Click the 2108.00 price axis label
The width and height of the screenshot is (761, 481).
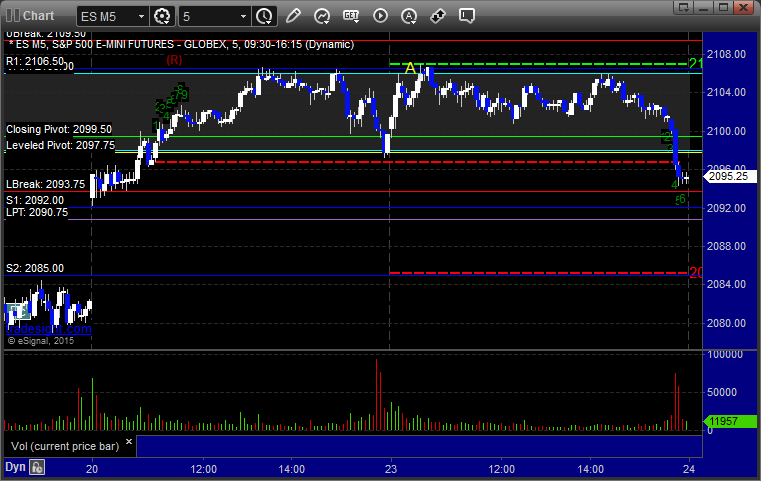(x=727, y=54)
